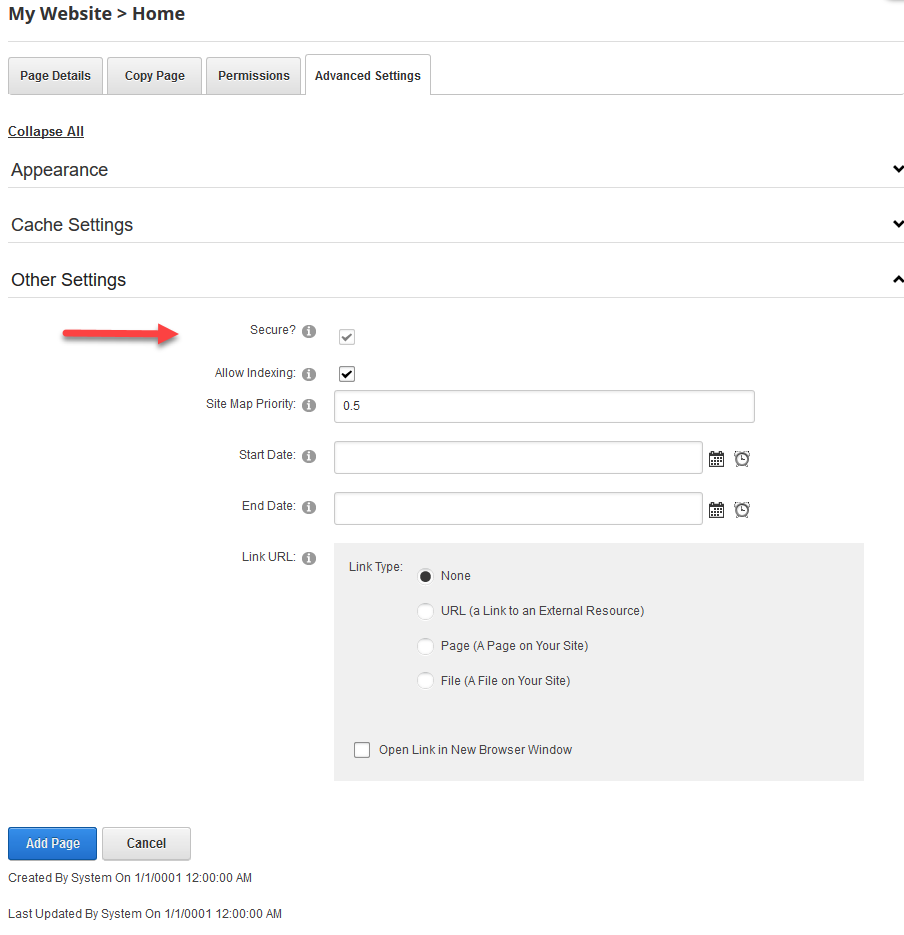Click the Site Map Priority info icon
The image size is (904, 935).
(x=309, y=404)
